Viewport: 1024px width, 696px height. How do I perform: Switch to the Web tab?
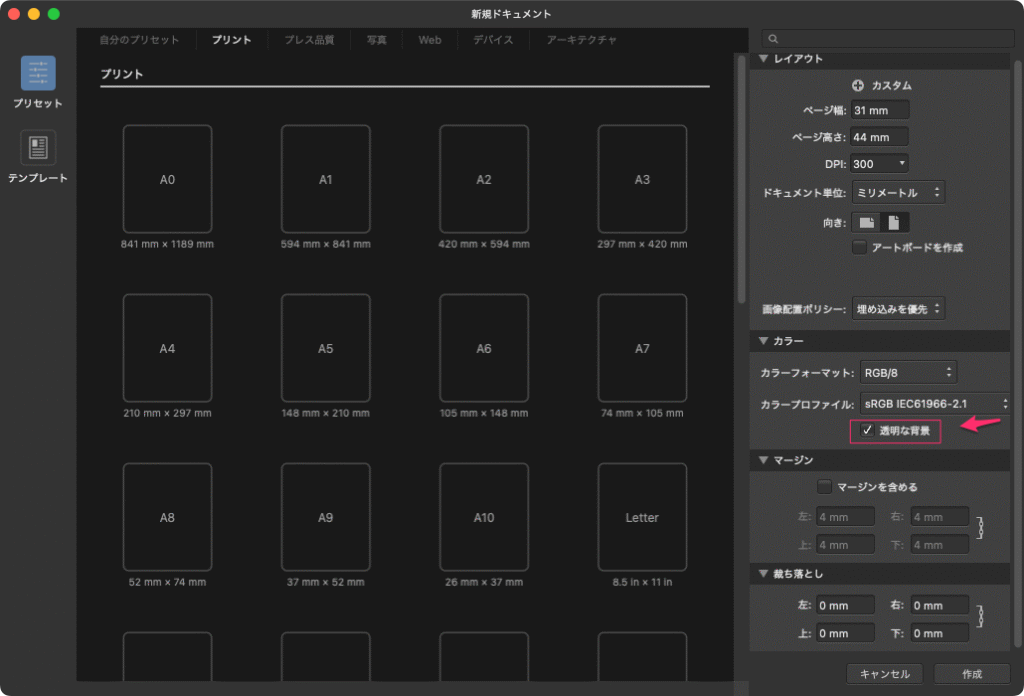[x=429, y=40]
